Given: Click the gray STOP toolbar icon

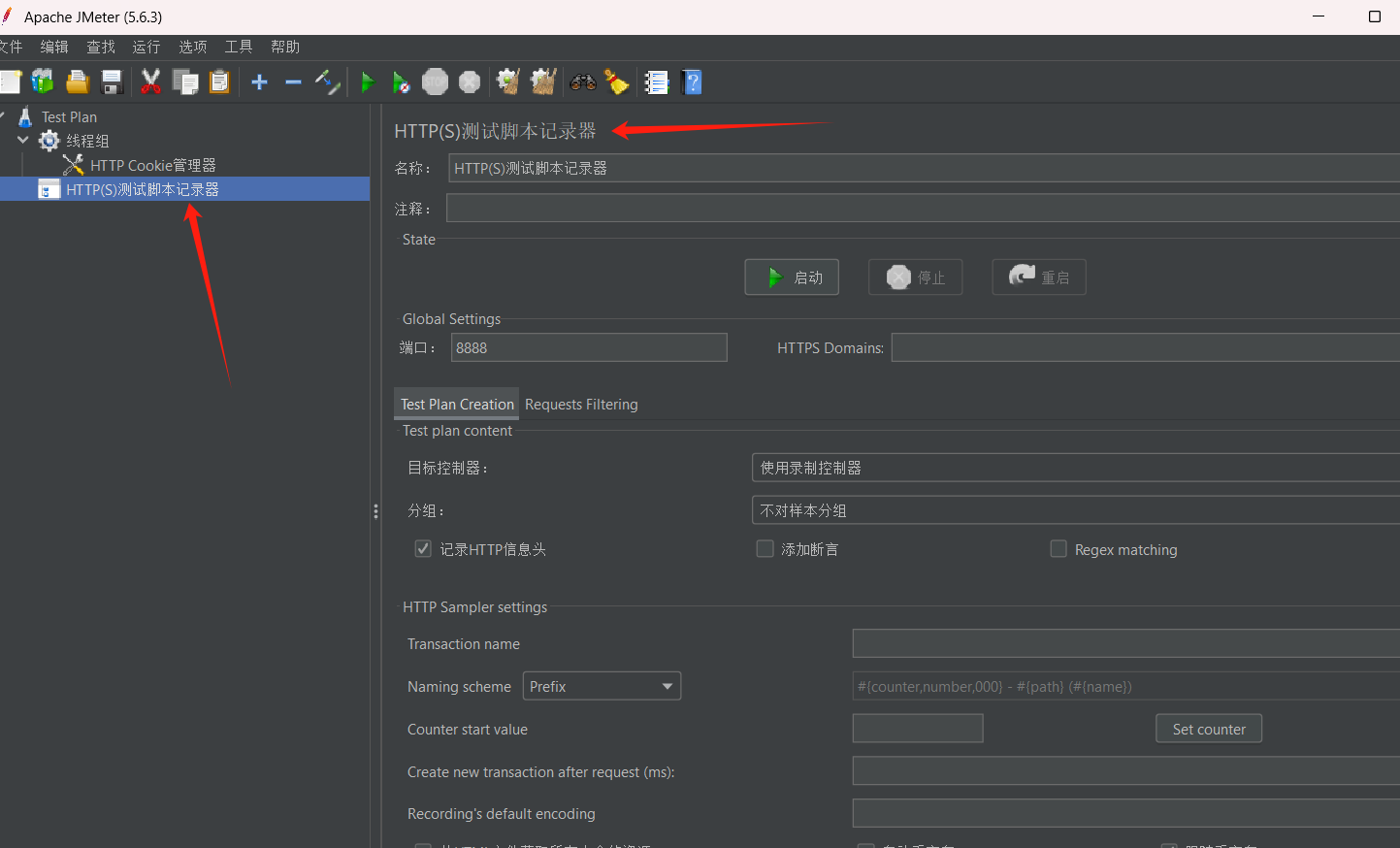Looking at the screenshot, I should coord(436,82).
